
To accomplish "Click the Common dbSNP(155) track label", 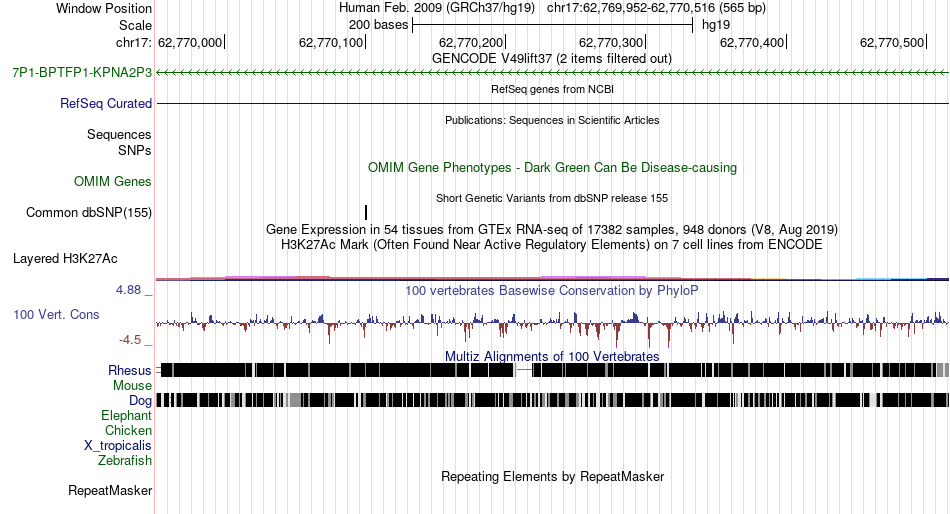I will (x=89, y=213).
